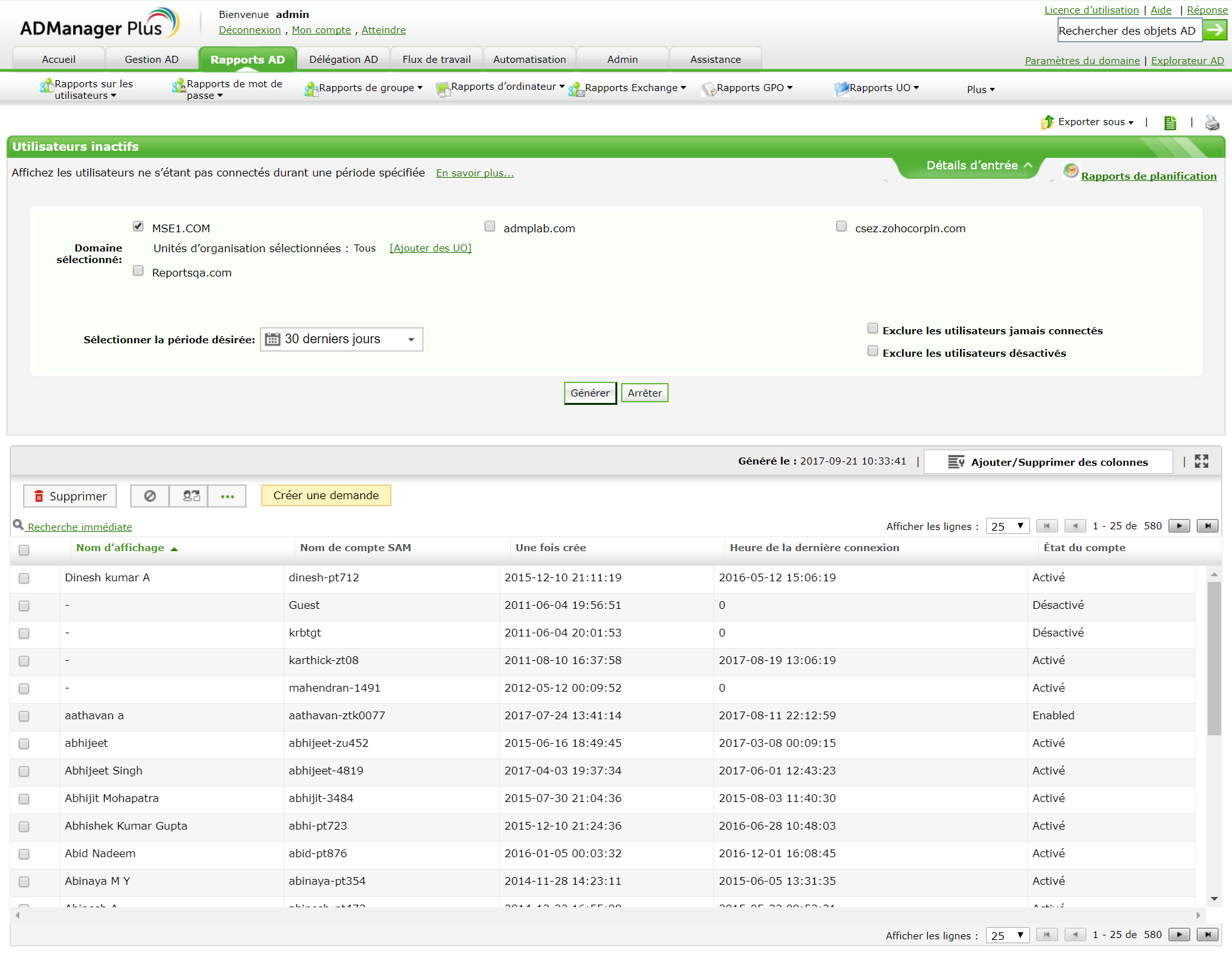Click the fullscreen expand icon in results bar
The height and width of the screenshot is (956, 1232).
tap(1201, 461)
